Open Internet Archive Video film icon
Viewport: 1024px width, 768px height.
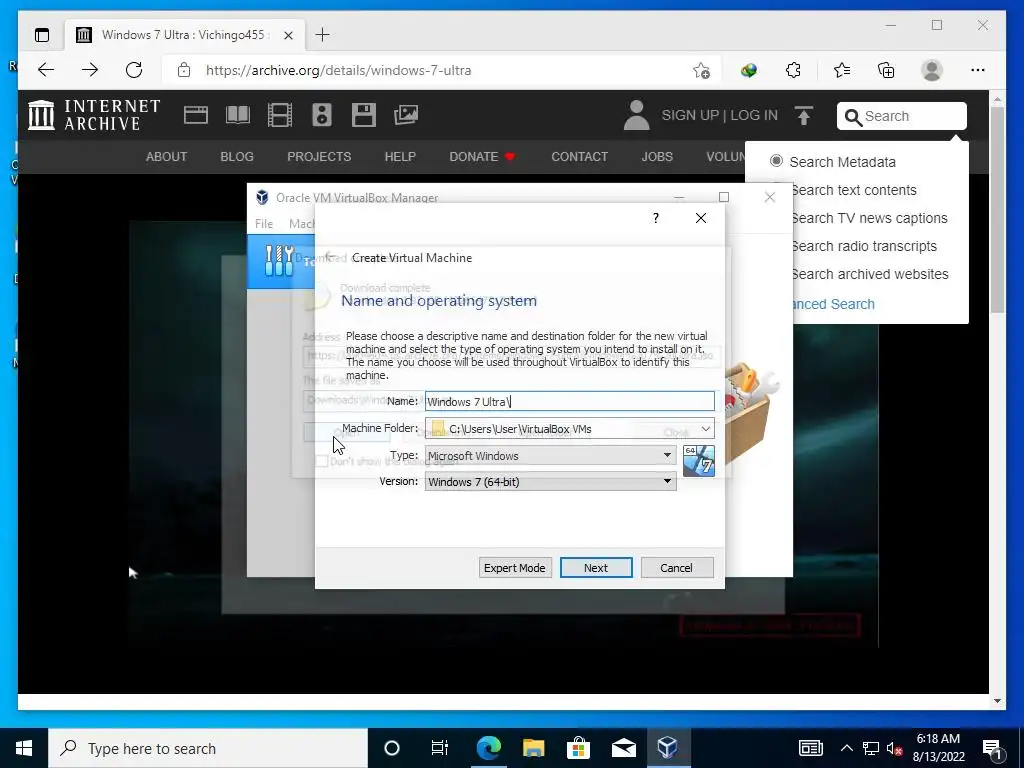pos(280,115)
